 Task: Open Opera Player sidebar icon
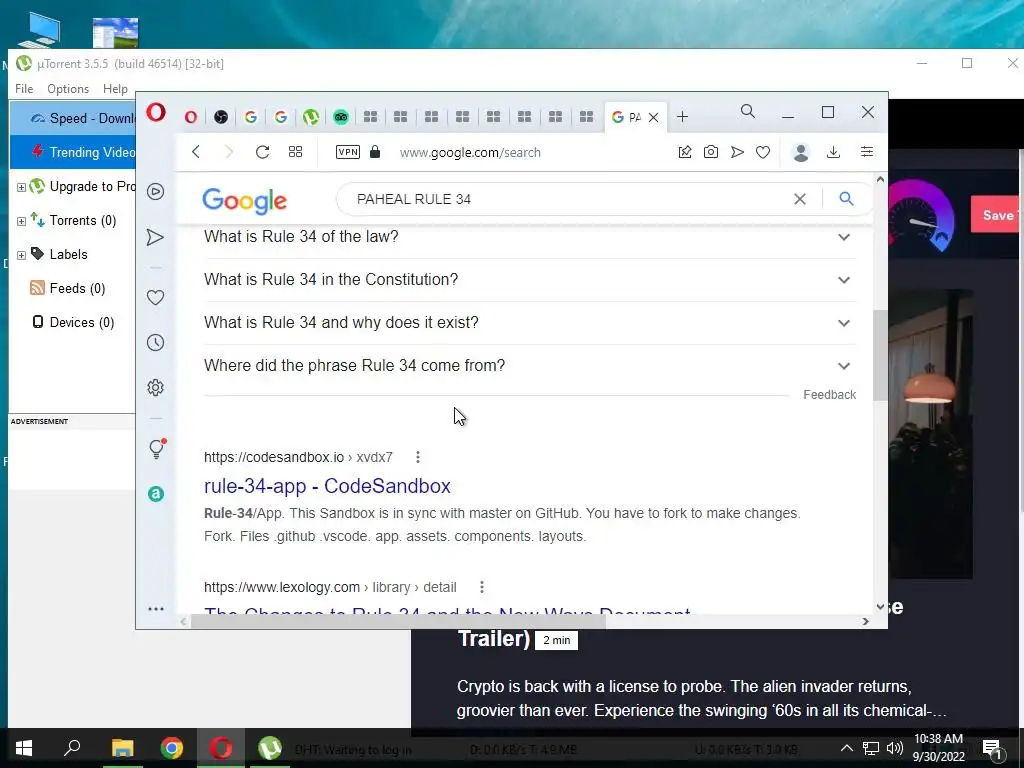point(155,191)
